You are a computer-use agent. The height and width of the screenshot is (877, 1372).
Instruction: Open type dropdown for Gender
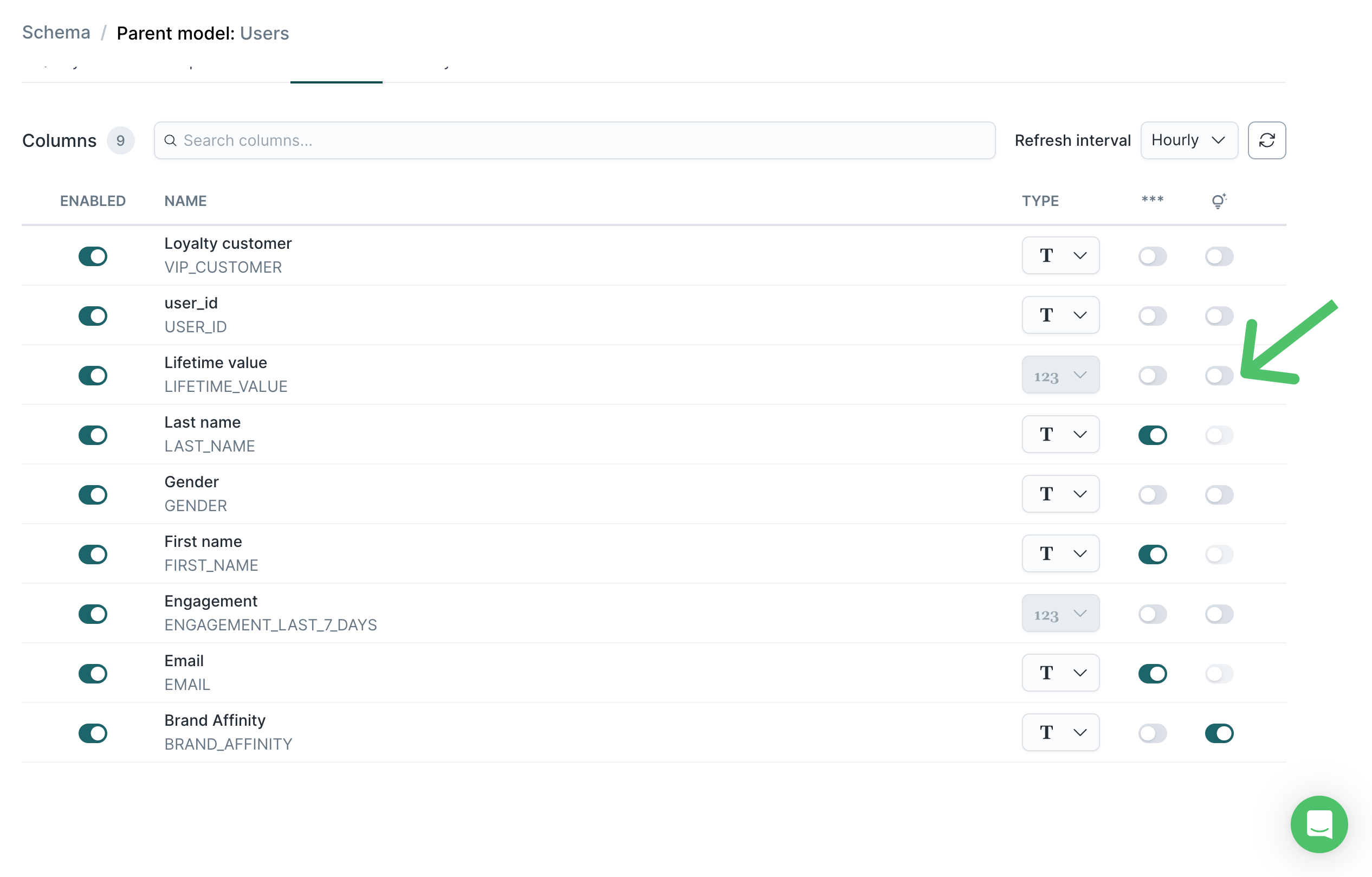(1060, 494)
